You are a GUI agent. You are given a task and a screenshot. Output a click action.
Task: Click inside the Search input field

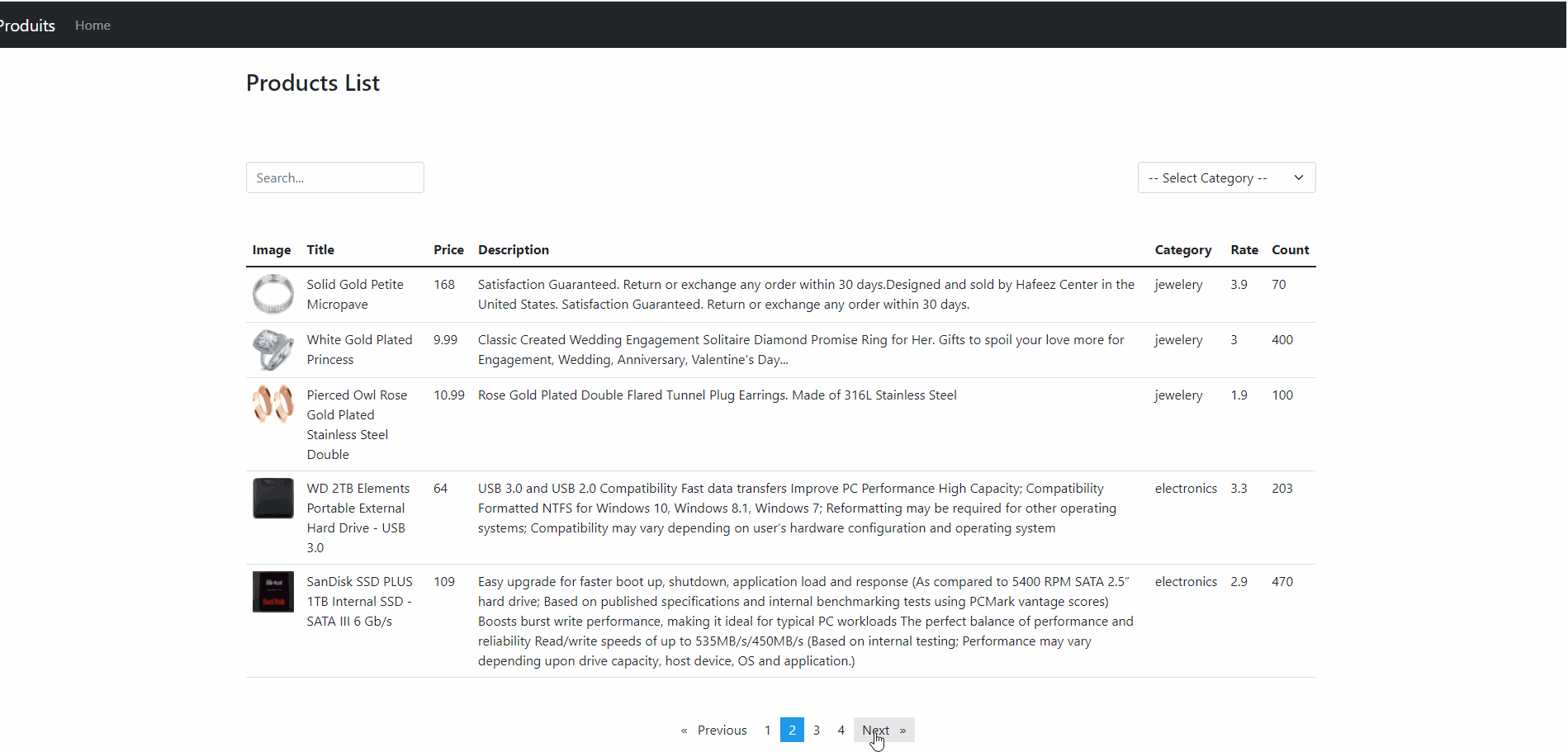[334, 177]
